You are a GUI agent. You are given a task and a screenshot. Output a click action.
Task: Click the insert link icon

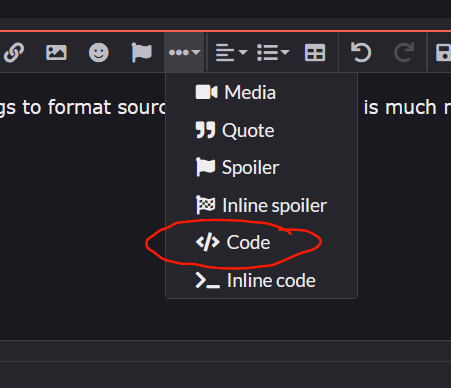13,52
